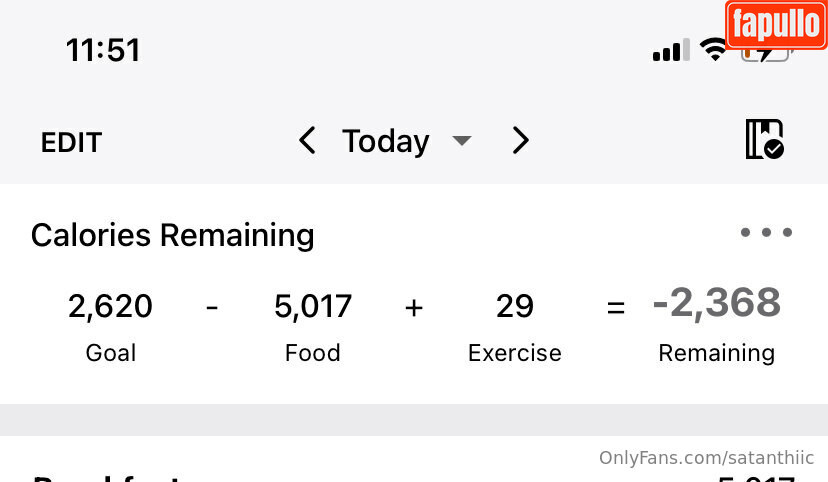Tap the Calories Remaining heading
Viewport: 828px width, 482px height.
(x=172, y=235)
